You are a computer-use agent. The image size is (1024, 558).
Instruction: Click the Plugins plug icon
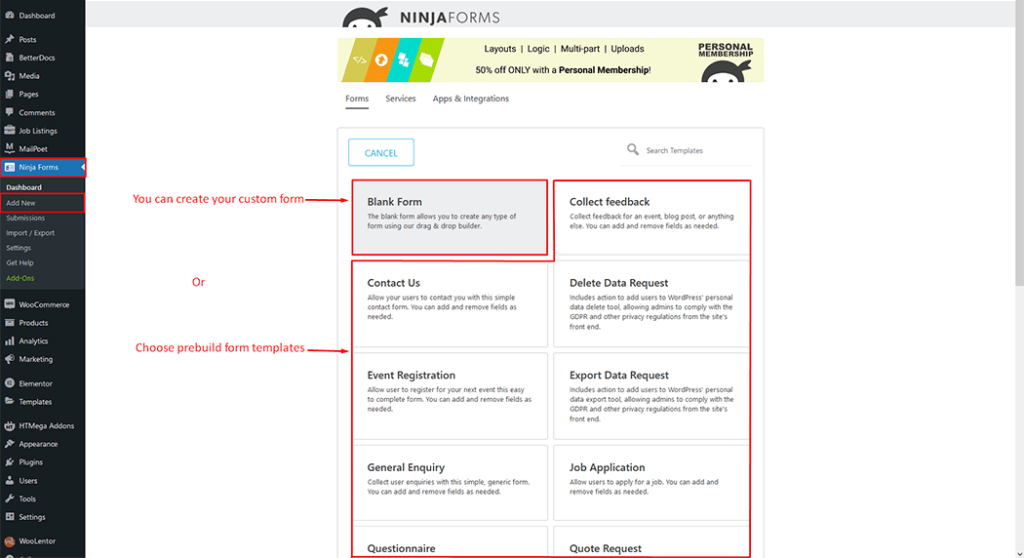click(x=9, y=462)
